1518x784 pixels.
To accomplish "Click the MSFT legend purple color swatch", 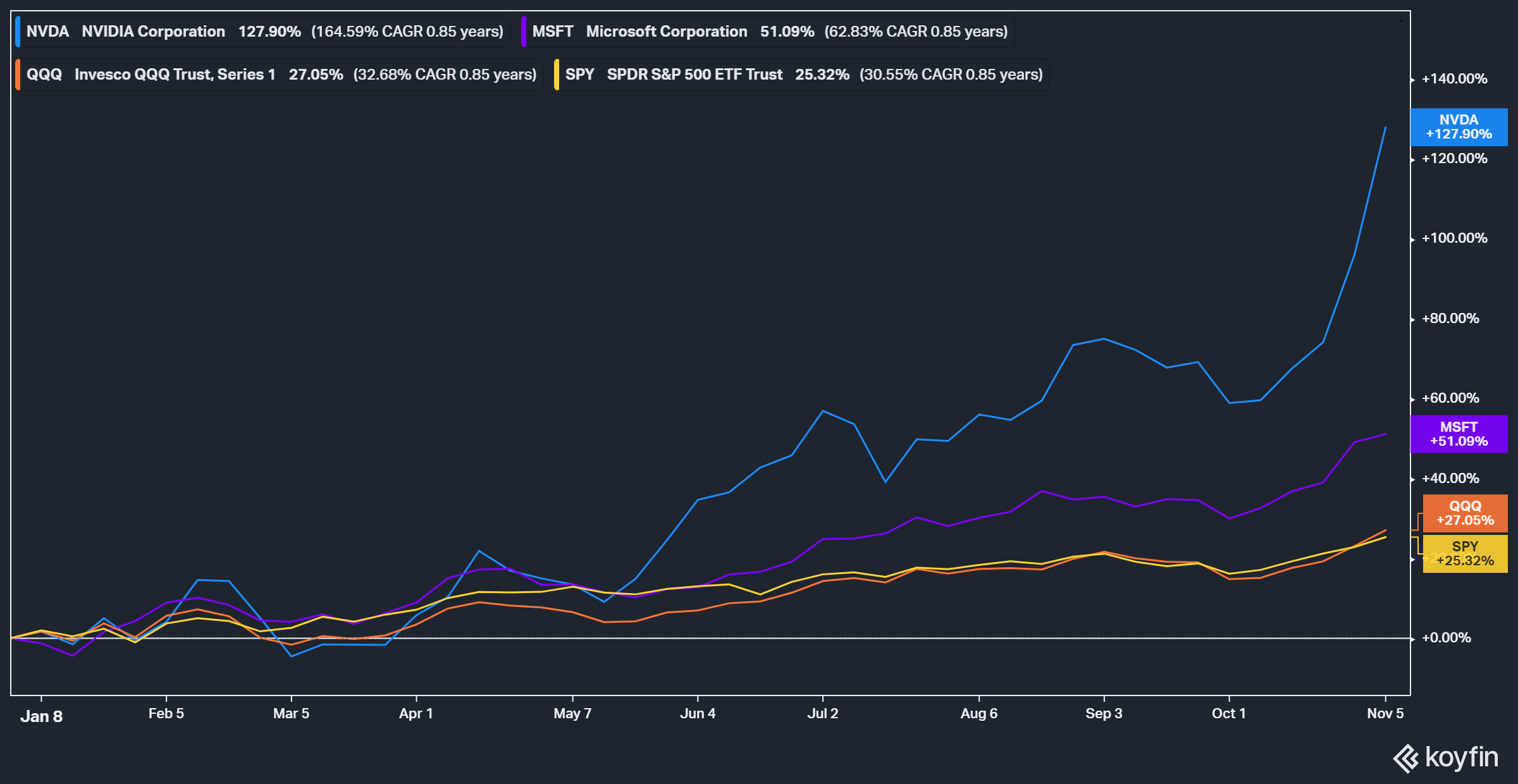I will pos(524,32).
